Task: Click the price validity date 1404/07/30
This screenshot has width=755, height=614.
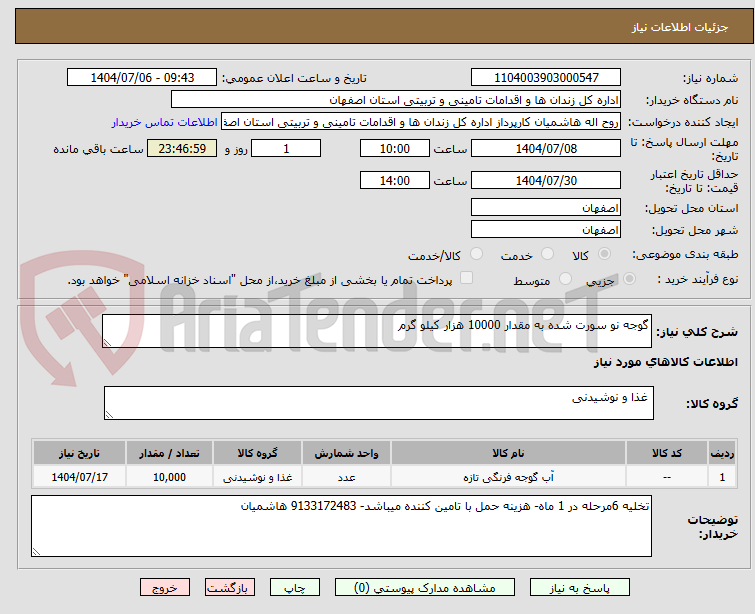Action: pos(546,180)
